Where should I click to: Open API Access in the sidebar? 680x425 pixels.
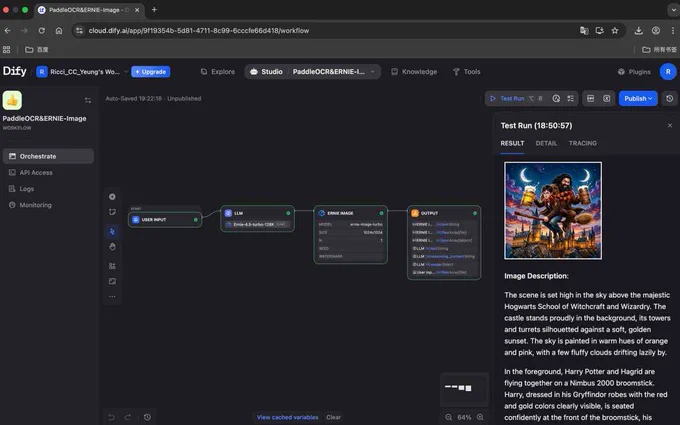48,173
